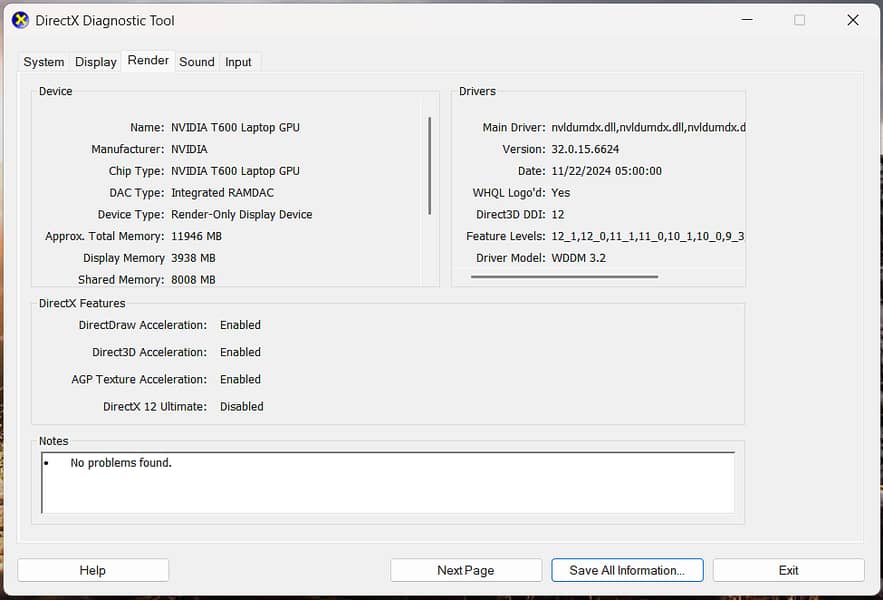Minimize the DirectX Diagnostic Tool window
Viewport: 883px width, 600px height.
tap(747, 20)
